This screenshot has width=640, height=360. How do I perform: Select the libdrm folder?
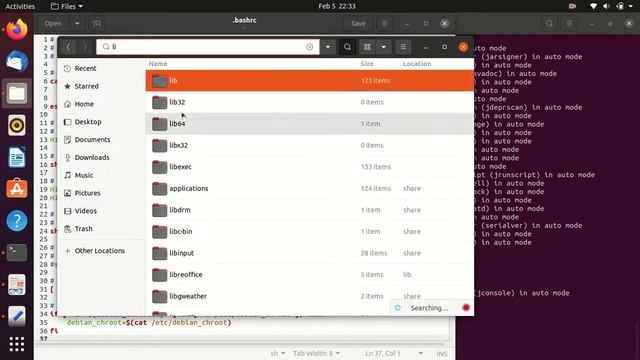pyautogui.click(x=309, y=210)
